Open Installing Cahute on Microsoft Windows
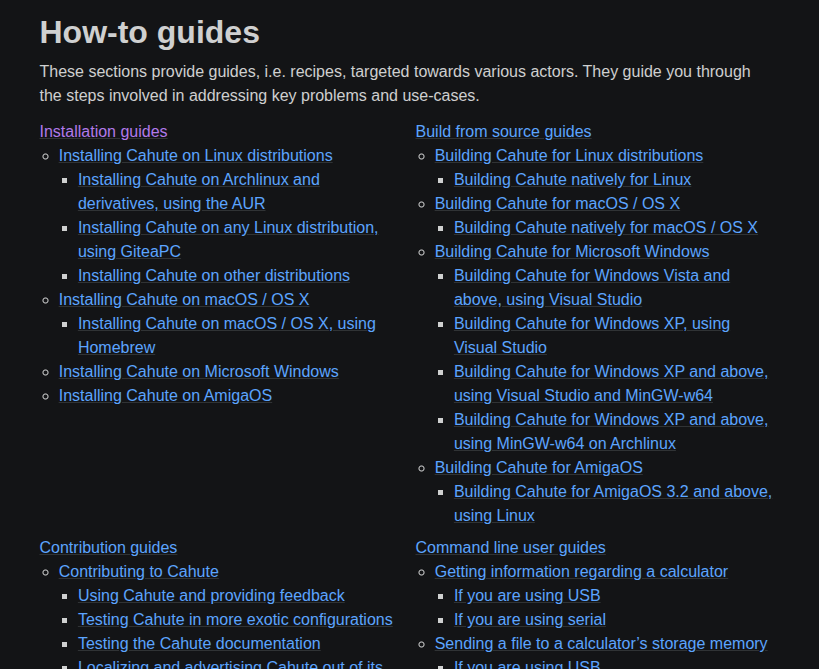 pyautogui.click(x=198, y=371)
